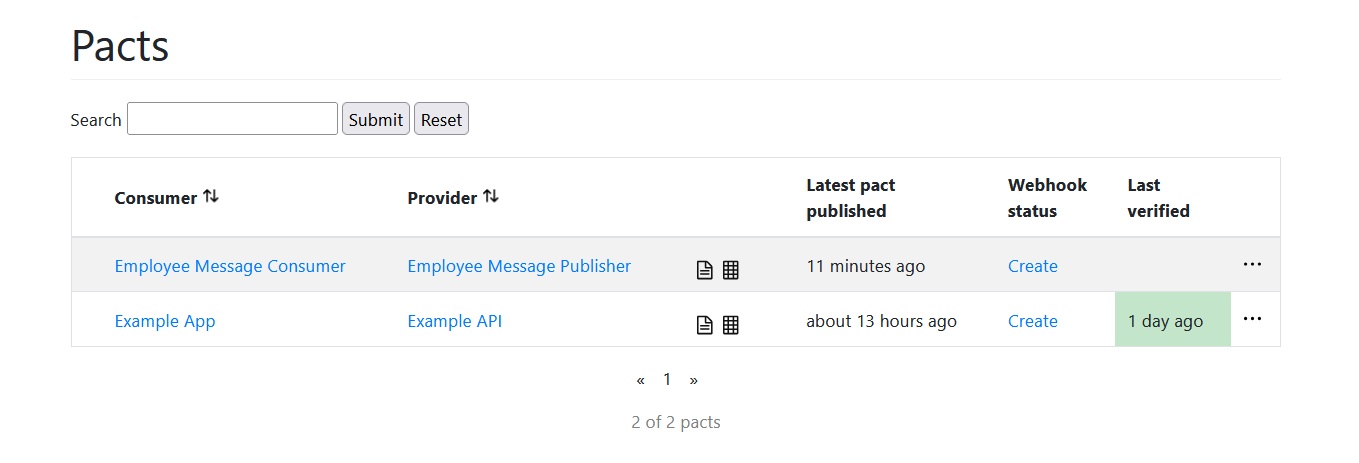Sort table by Consumer column arrows
Viewport: 1359px width, 463px height.
210,197
